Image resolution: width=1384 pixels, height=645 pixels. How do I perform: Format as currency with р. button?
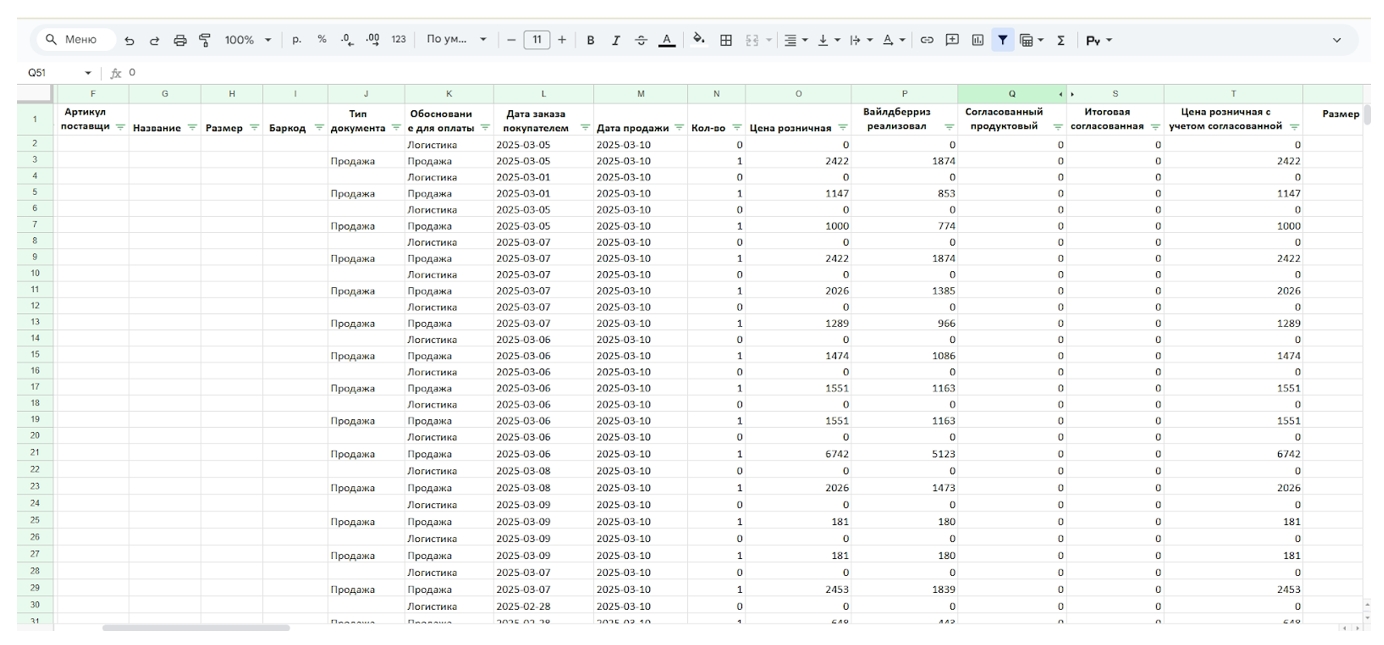297,40
